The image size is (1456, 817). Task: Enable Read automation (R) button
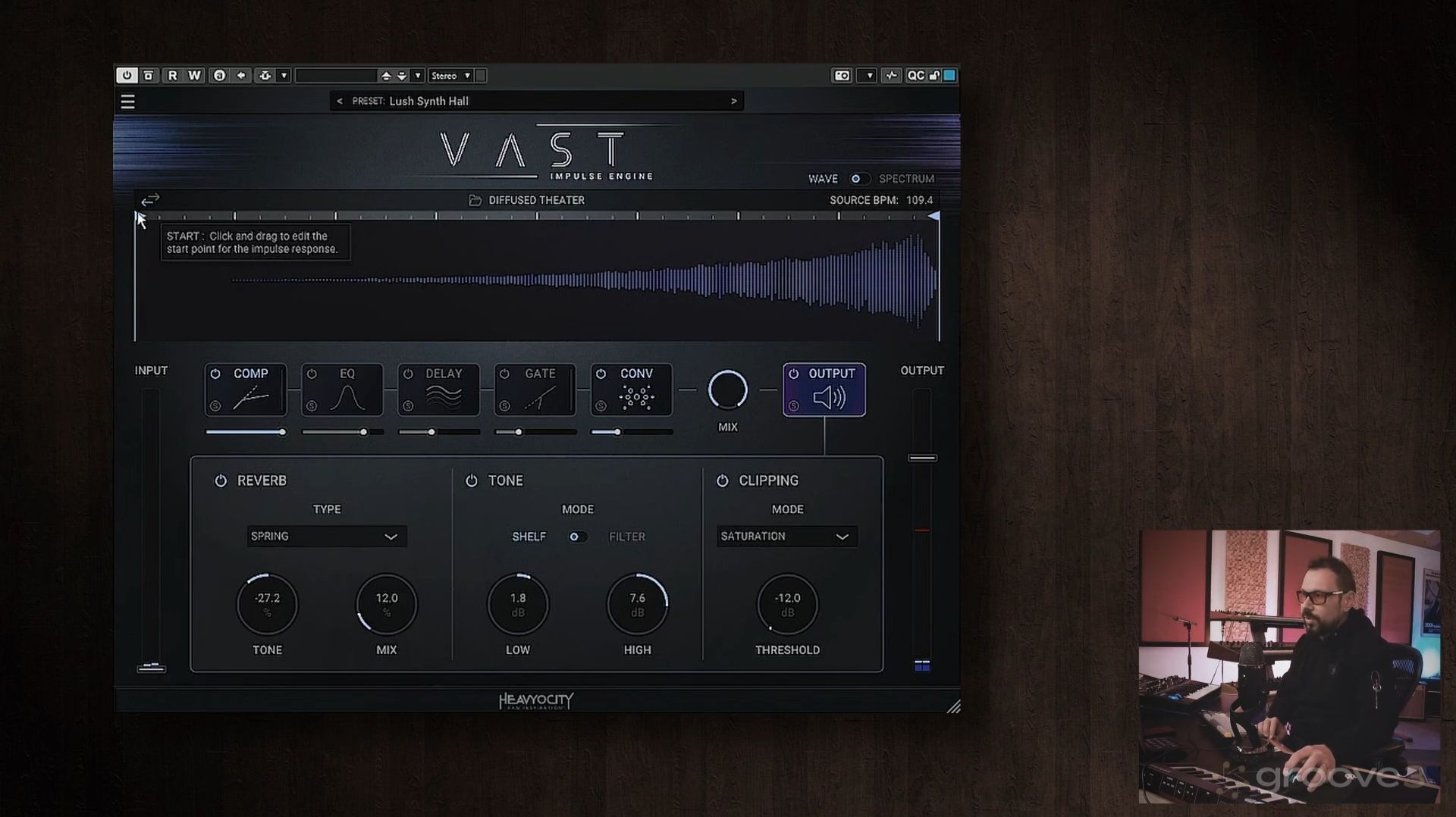coord(172,75)
